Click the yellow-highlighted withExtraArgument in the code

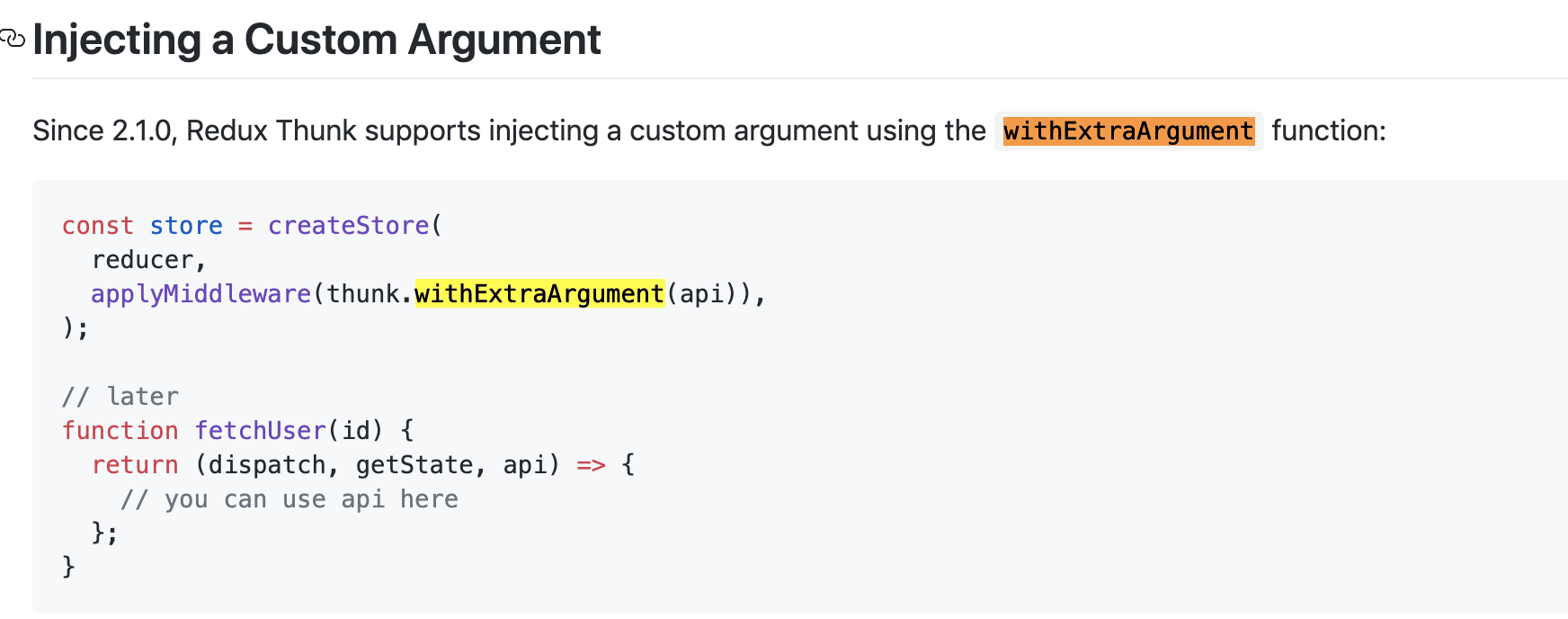click(x=539, y=294)
